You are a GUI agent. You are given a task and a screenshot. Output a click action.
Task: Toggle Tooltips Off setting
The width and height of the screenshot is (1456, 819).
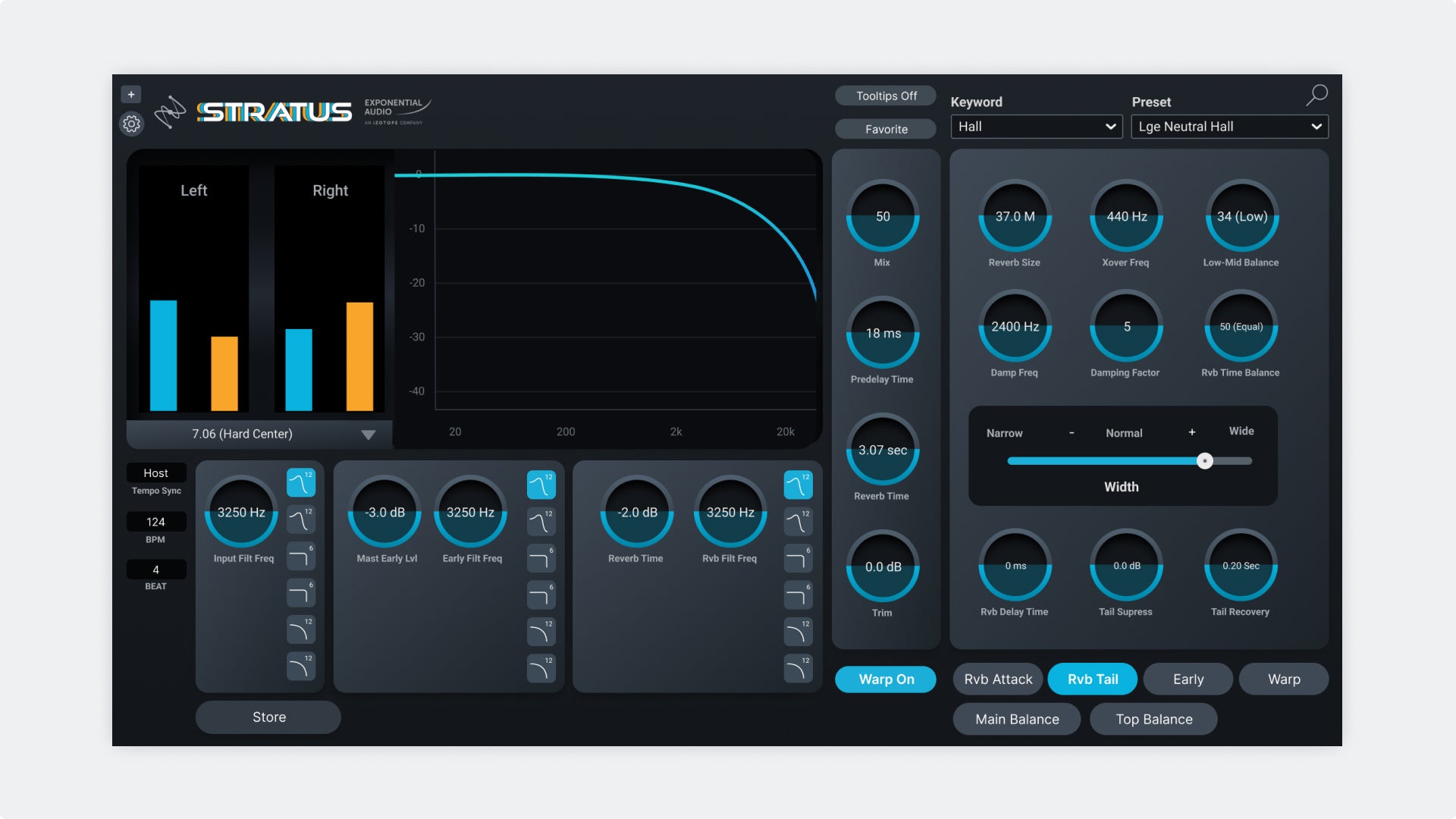(x=885, y=96)
